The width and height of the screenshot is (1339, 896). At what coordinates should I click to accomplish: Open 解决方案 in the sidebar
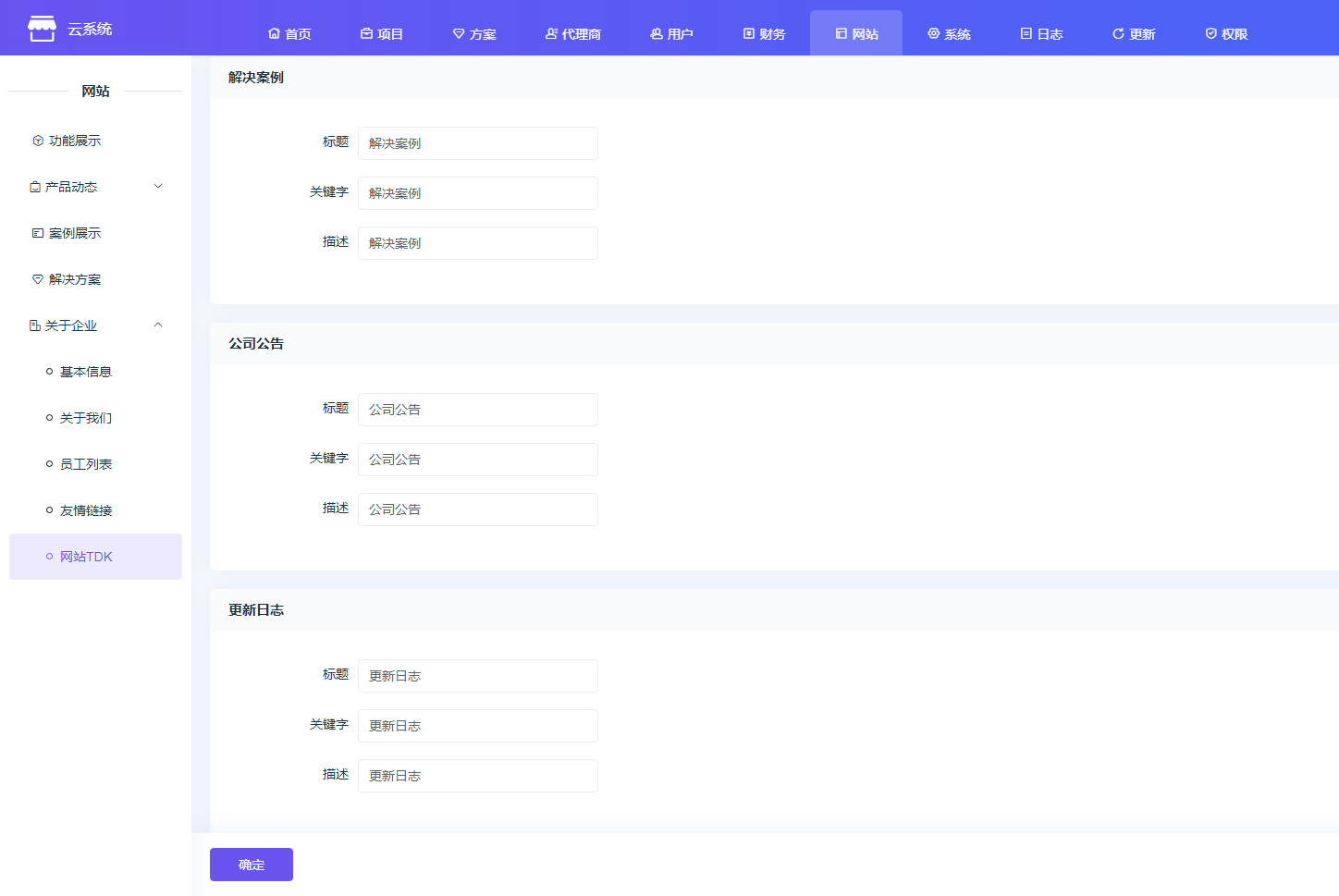click(95, 279)
